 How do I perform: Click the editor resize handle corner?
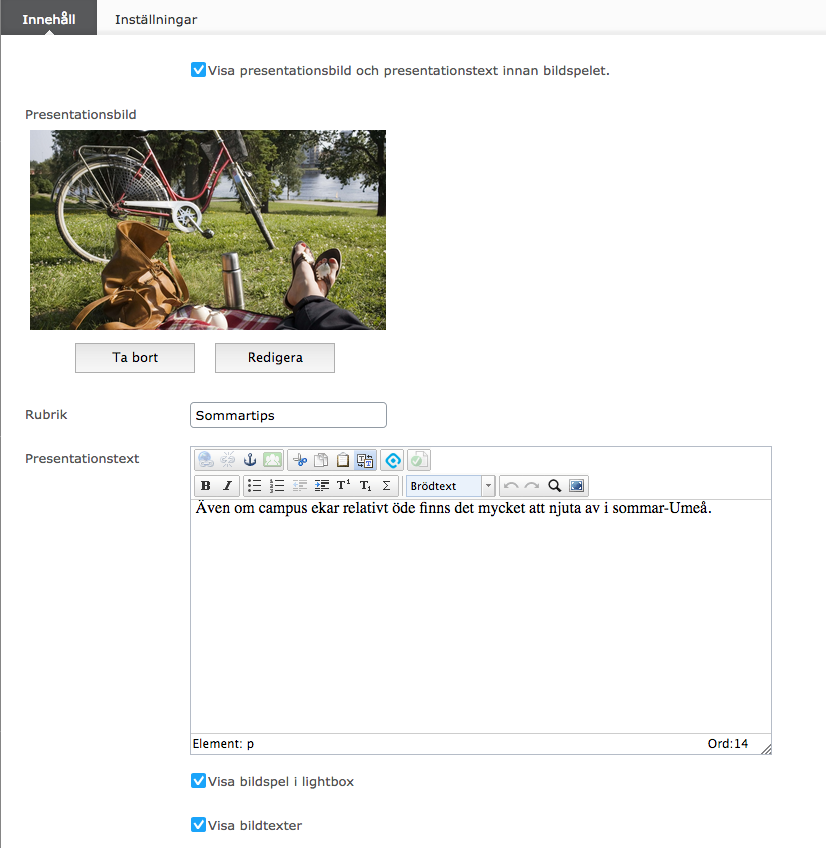tap(766, 749)
